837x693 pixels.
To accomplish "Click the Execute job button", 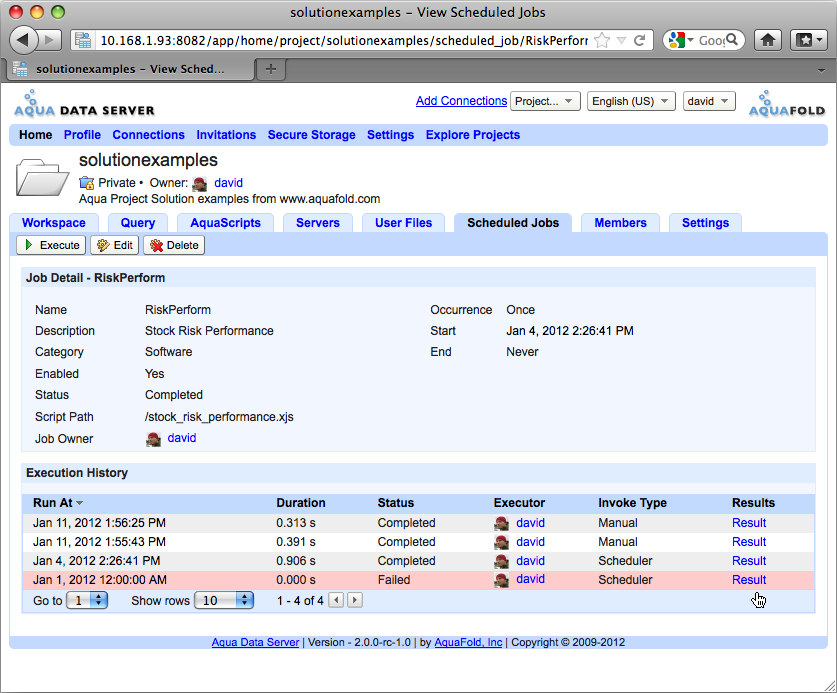I will [51, 245].
